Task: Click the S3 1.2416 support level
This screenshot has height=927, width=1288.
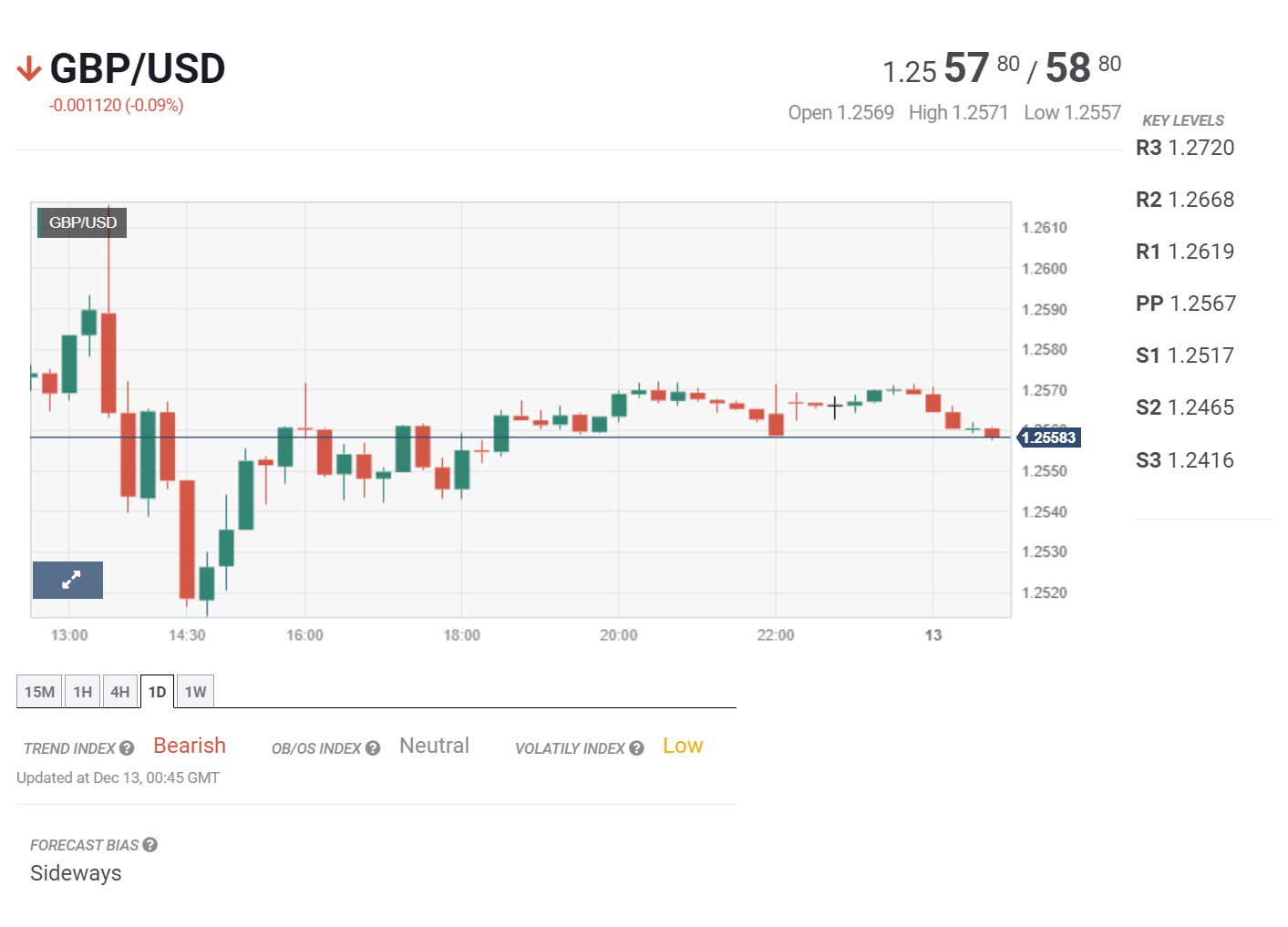Action: point(1185,460)
